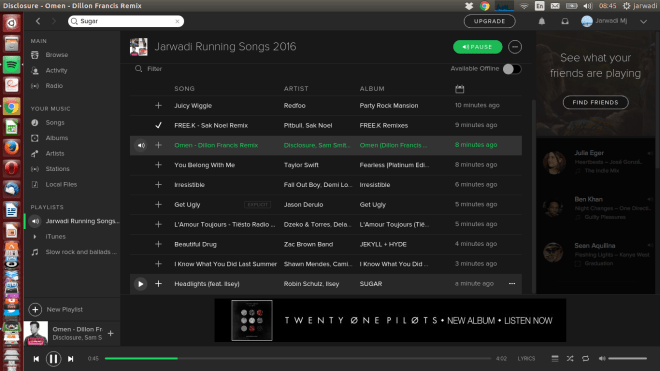Screen dimensions: 660x371
Task: Clear the Sugar search text
Action: [177, 21]
